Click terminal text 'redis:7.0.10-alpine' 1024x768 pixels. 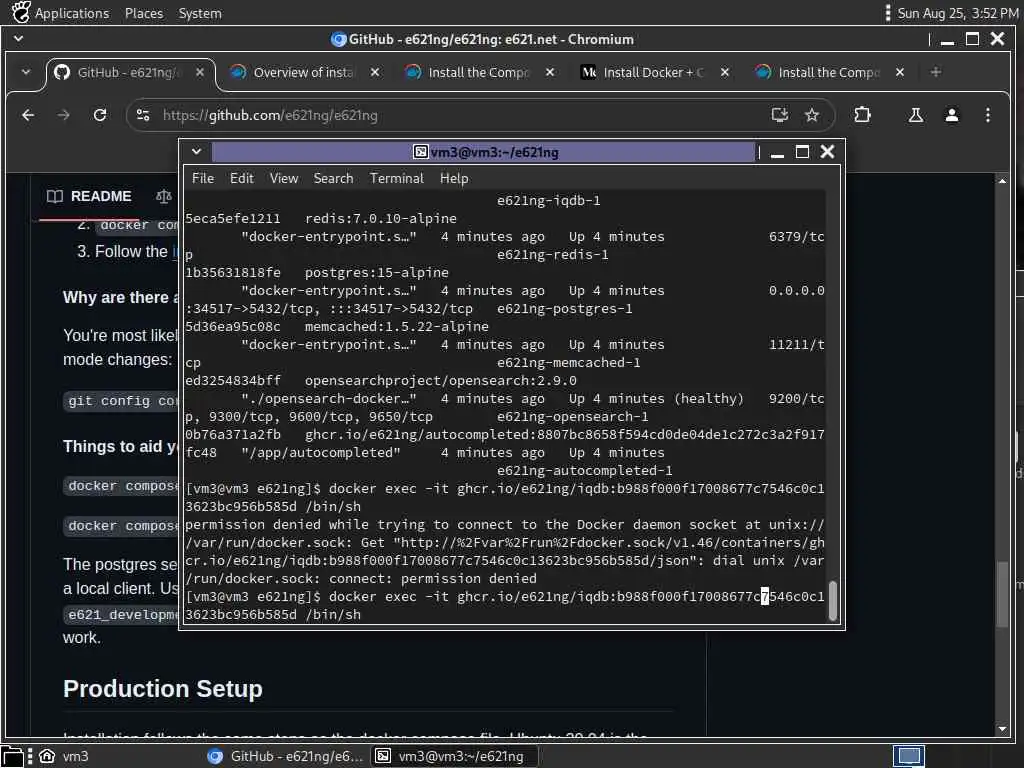[380, 219]
